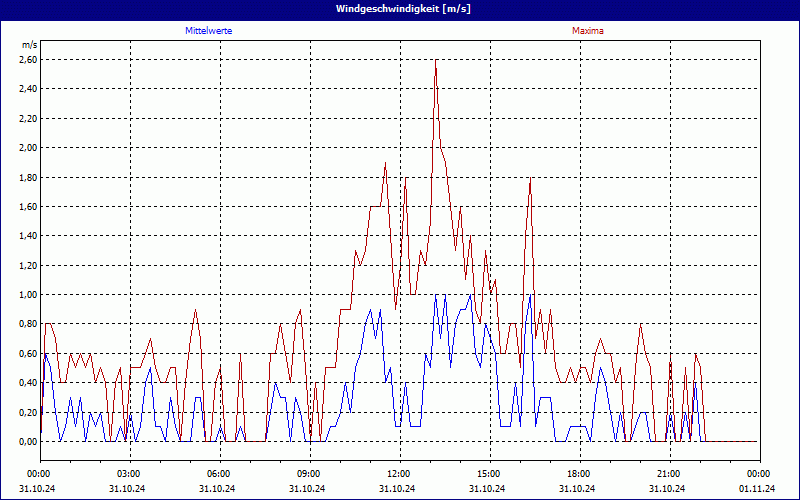This screenshot has width=800, height=500.
Task: Click the 0,80 y-axis value
Action: pyautogui.click(x=29, y=323)
